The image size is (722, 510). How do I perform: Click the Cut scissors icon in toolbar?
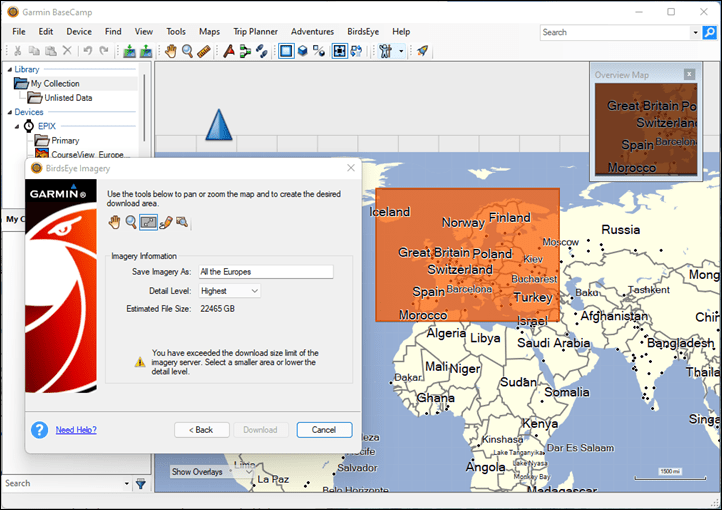click(18, 51)
